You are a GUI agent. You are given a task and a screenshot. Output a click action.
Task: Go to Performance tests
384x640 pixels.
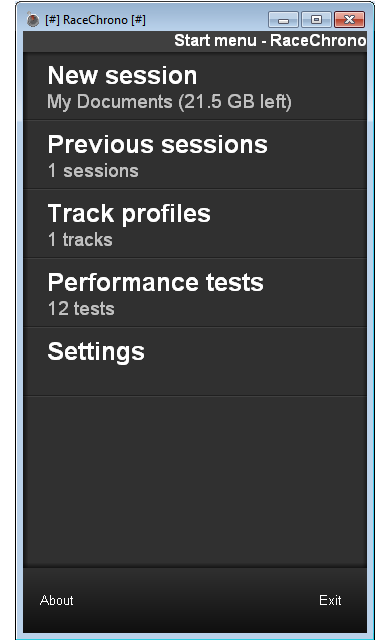point(195,293)
